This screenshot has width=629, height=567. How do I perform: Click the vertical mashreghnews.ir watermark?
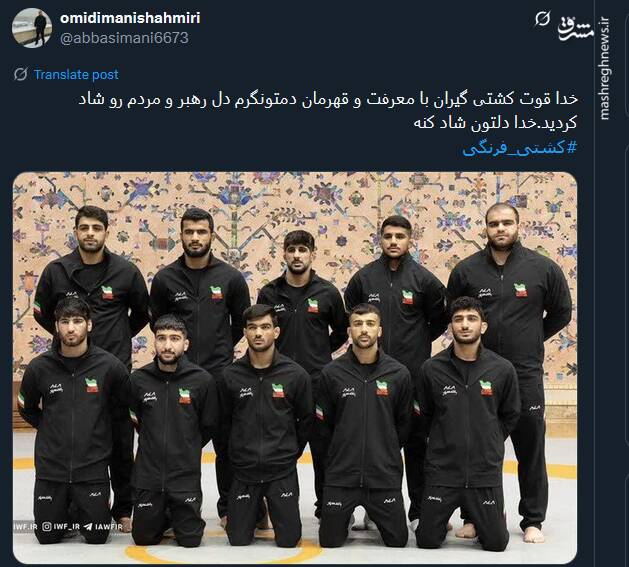[x=605, y=68]
